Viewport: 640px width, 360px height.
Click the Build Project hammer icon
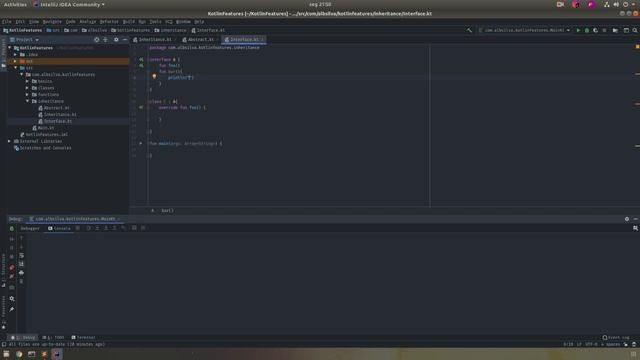click(469, 30)
